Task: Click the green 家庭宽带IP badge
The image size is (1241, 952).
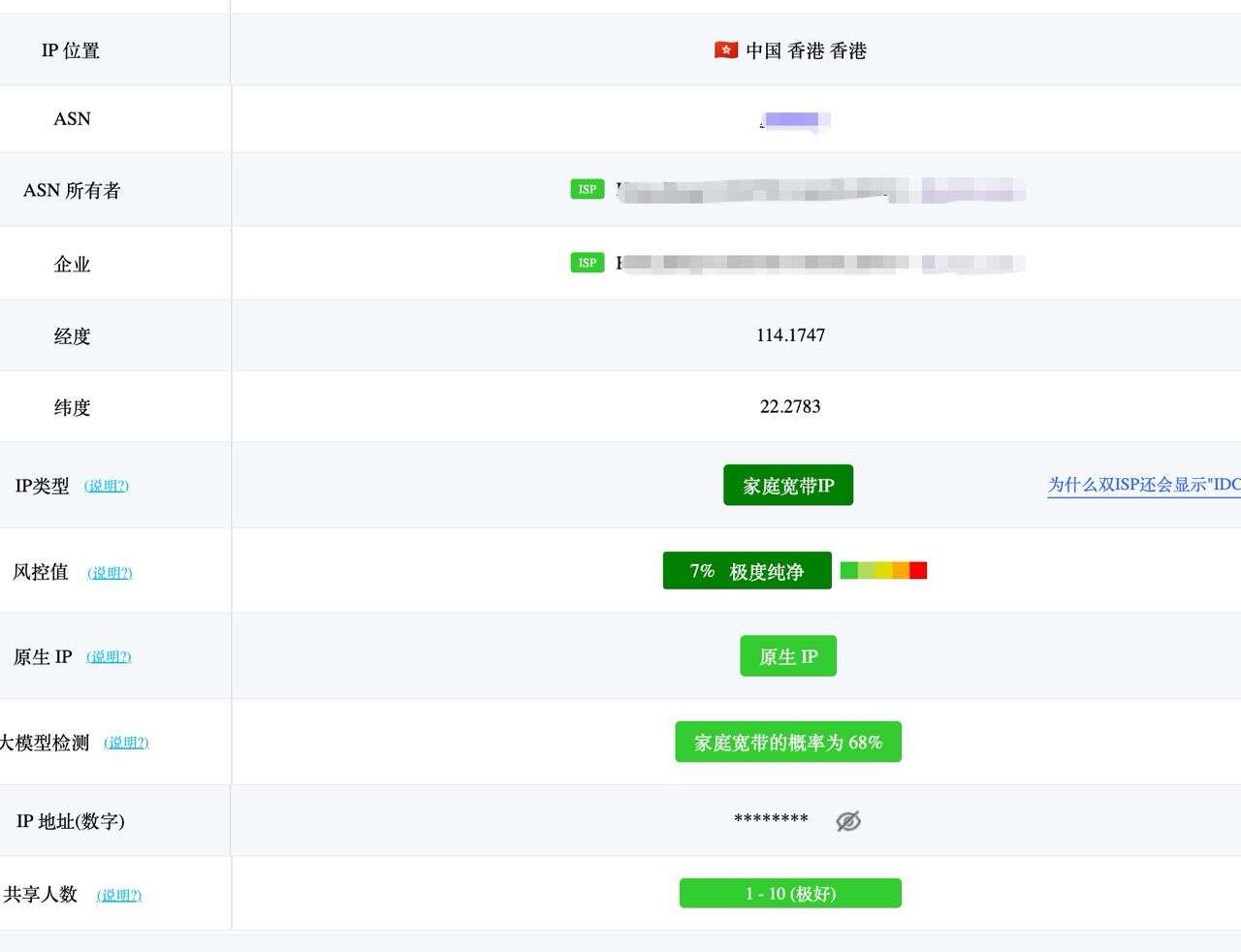Action: 787,486
